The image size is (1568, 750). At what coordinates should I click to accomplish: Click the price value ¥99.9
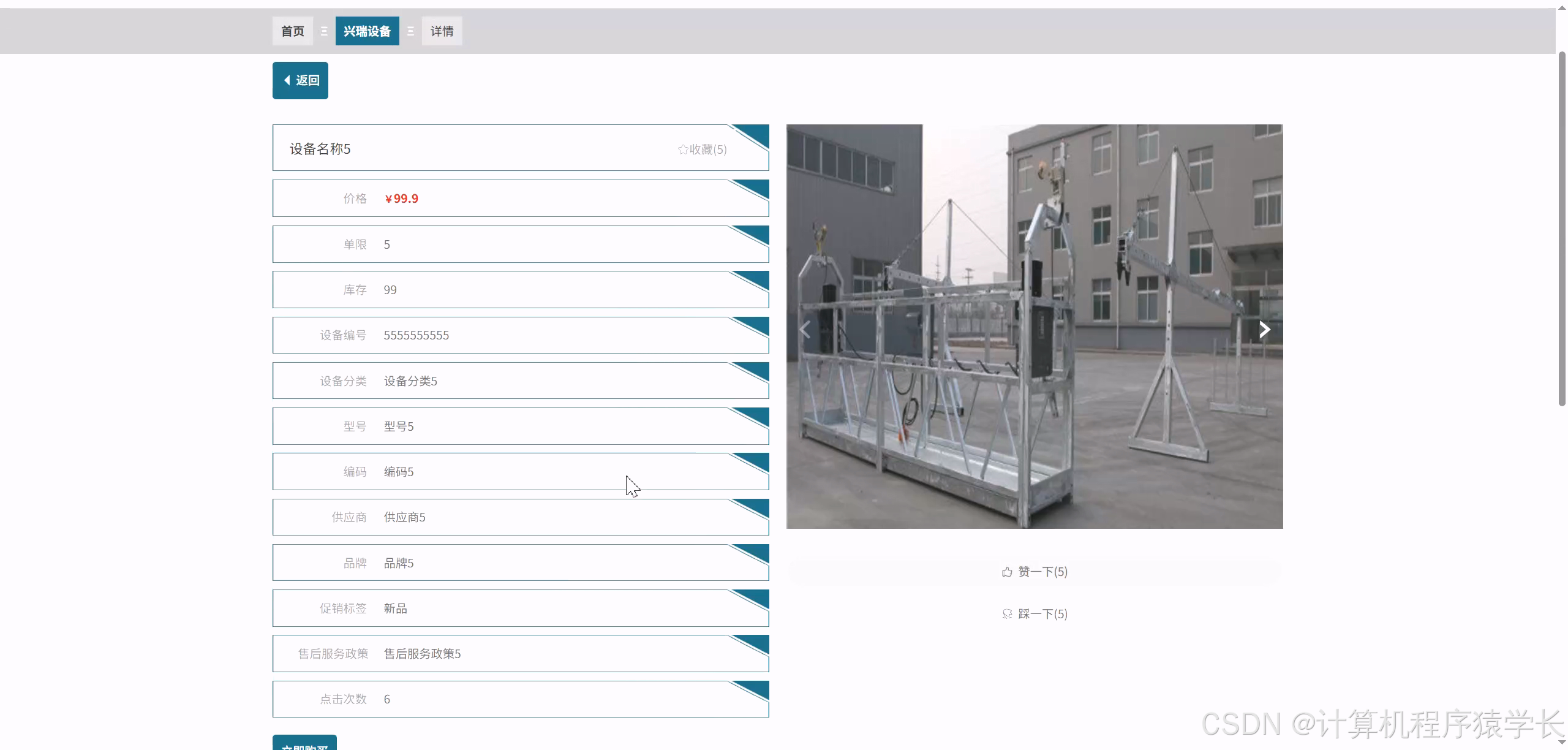(x=401, y=199)
